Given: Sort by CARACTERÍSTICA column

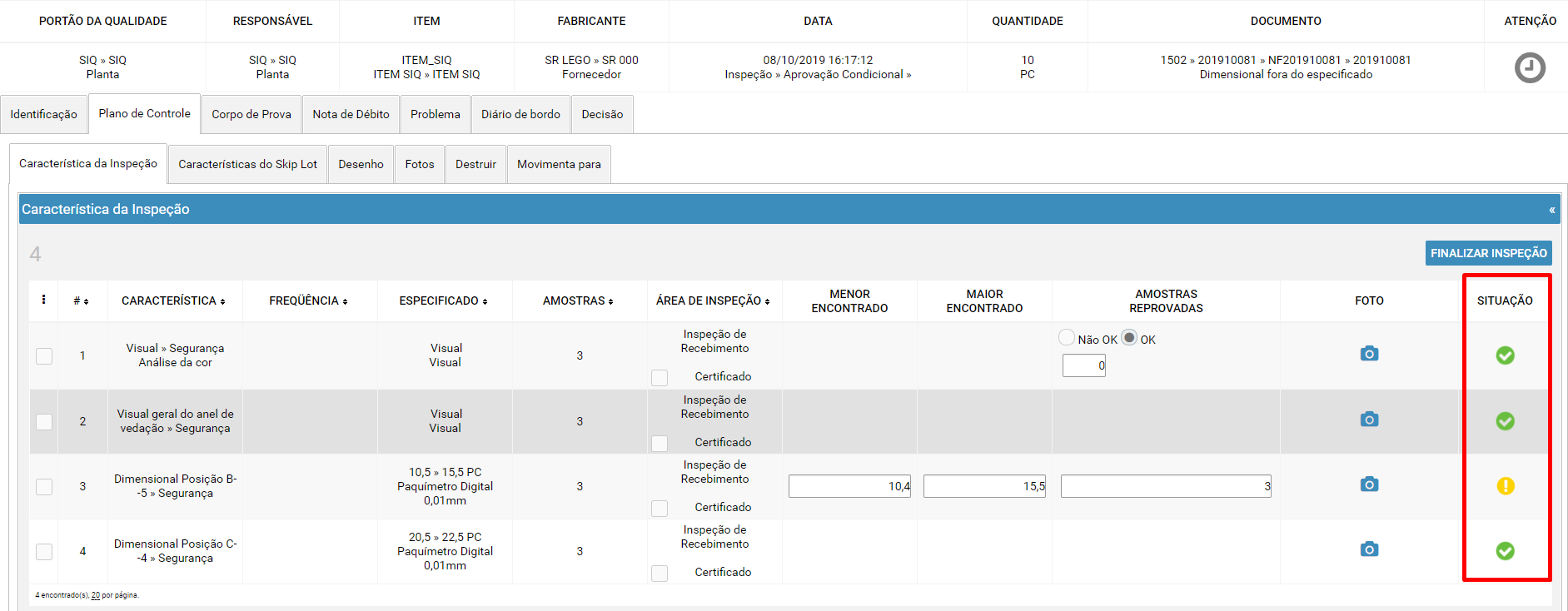Looking at the screenshot, I should (173, 301).
